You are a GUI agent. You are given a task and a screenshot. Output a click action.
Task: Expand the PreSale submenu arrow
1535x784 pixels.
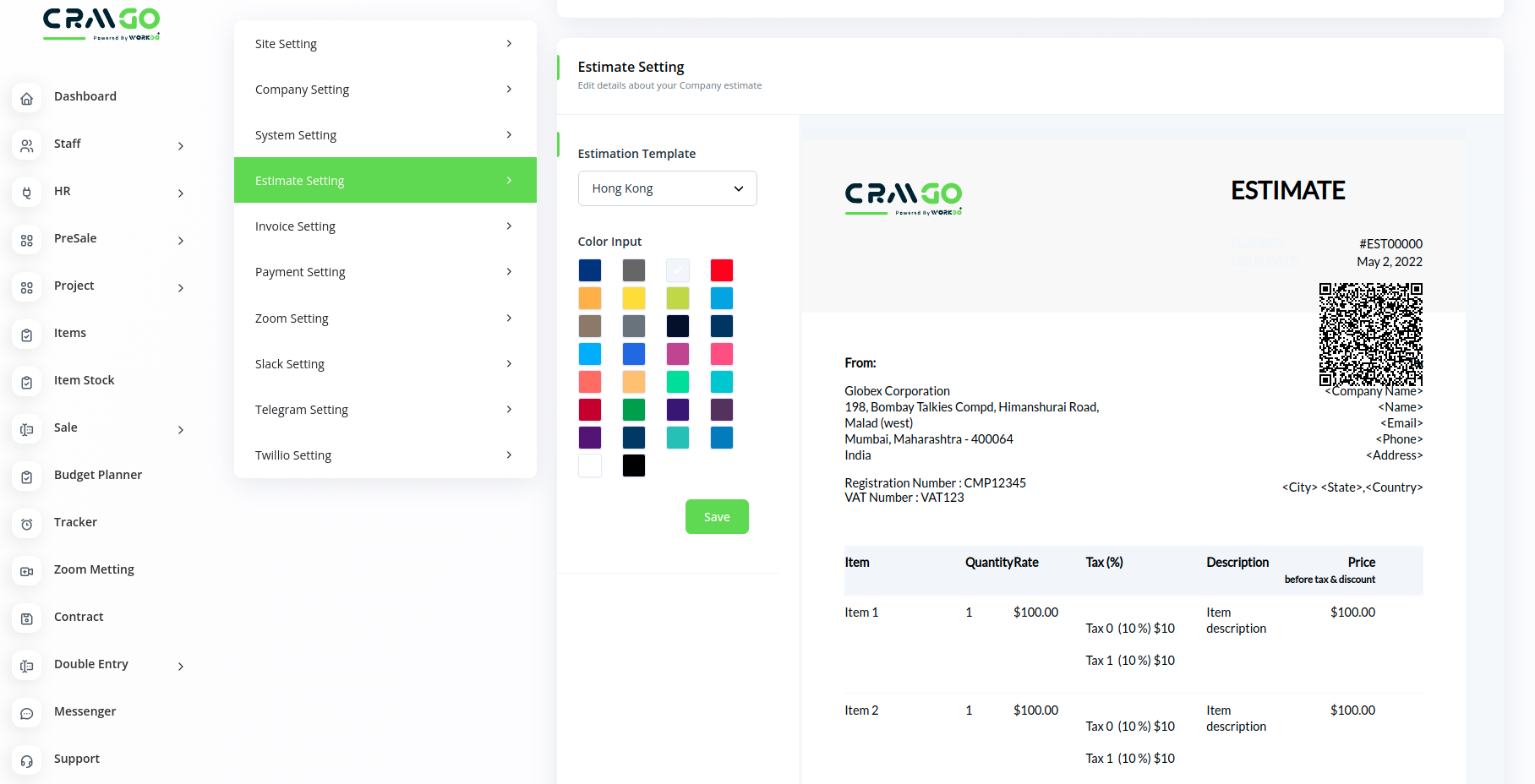pos(181,241)
